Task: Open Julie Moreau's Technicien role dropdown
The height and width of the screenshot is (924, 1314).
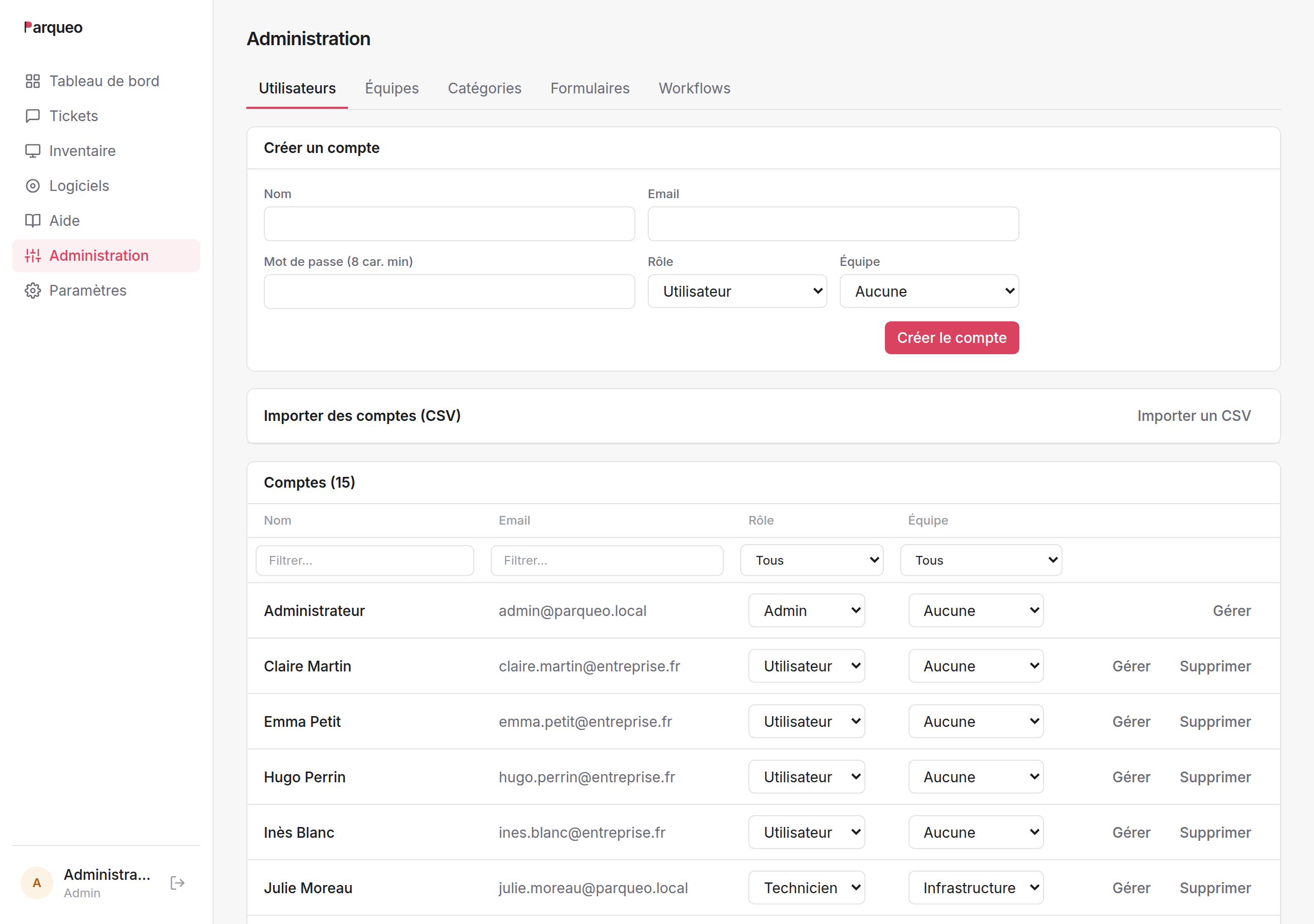Action: click(806, 888)
